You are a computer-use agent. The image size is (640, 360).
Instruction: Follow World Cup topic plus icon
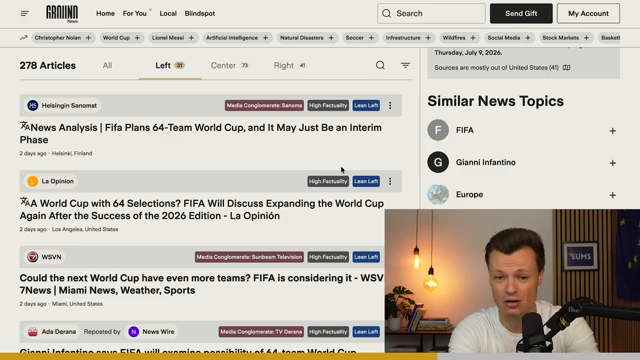(137, 38)
